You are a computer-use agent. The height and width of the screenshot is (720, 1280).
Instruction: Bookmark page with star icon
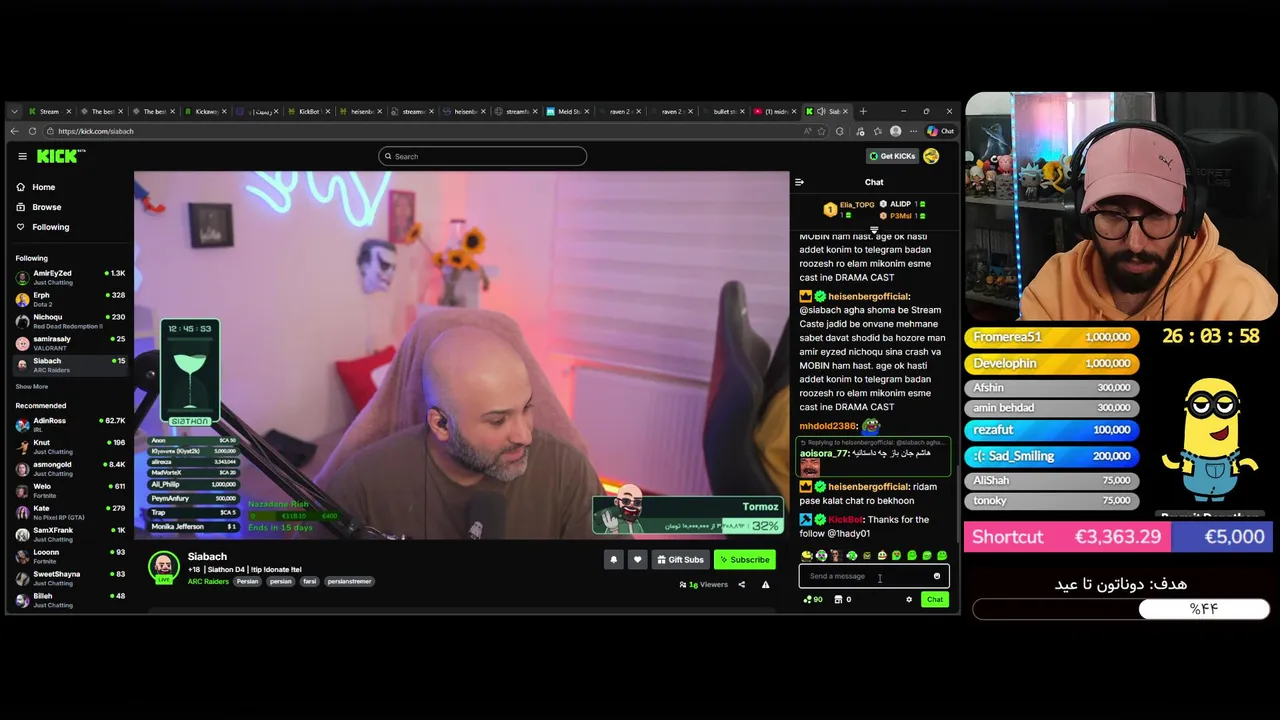(823, 131)
